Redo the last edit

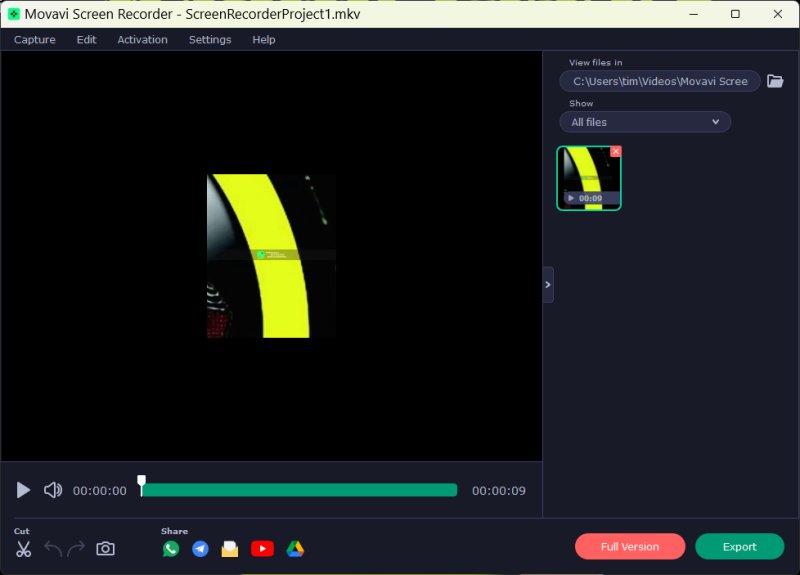77,549
